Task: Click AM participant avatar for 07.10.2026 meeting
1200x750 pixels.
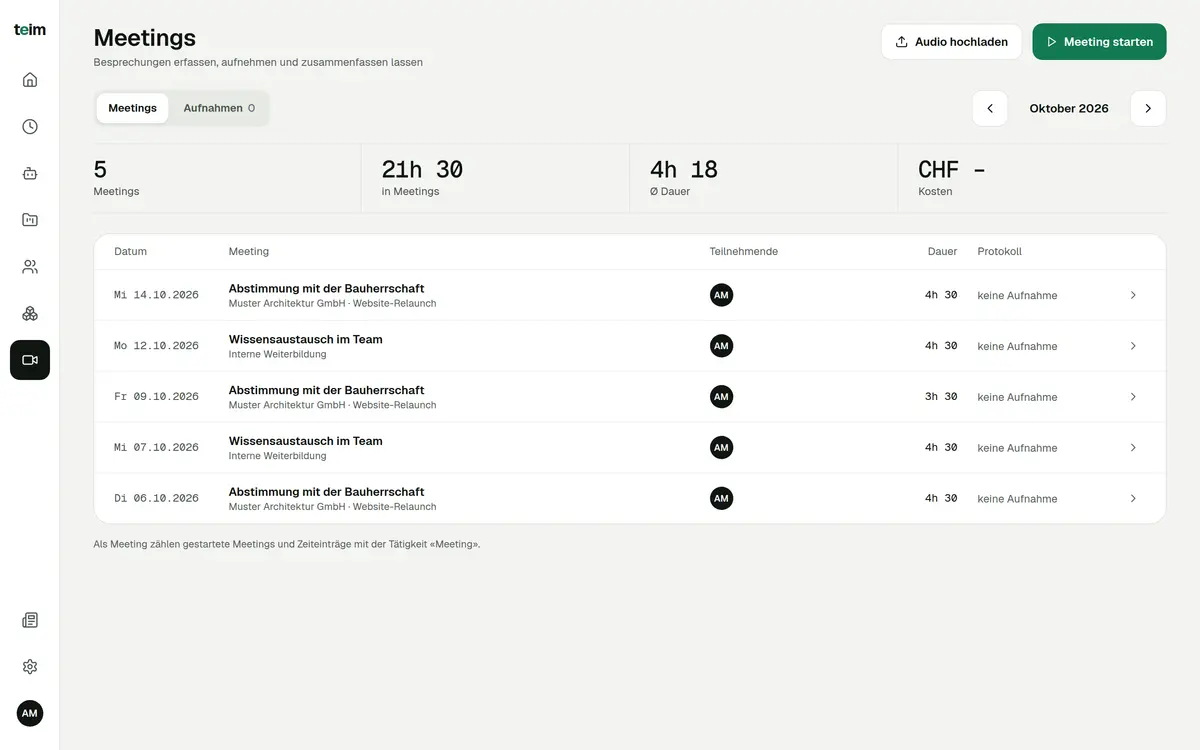Action: pyautogui.click(x=721, y=448)
